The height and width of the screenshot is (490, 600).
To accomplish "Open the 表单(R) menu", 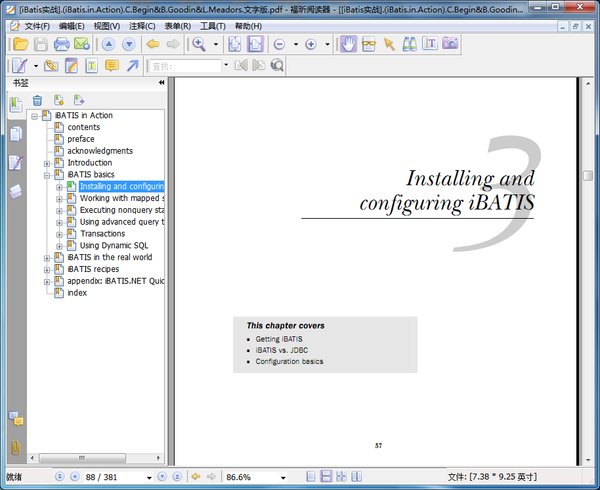I will 178,26.
